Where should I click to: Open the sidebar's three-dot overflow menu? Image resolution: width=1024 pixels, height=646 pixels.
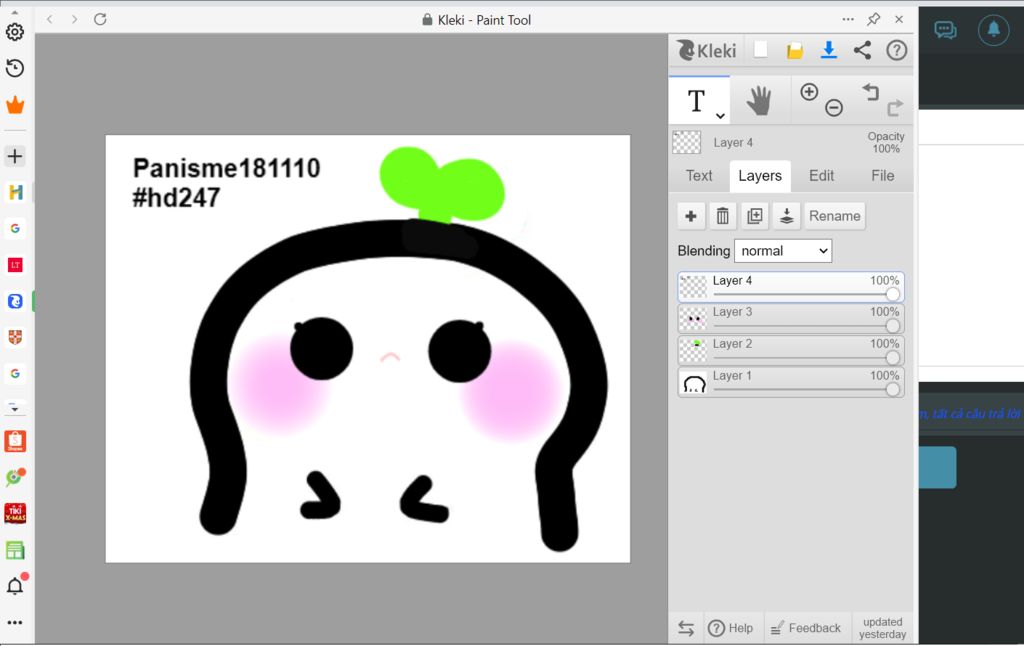[15, 622]
